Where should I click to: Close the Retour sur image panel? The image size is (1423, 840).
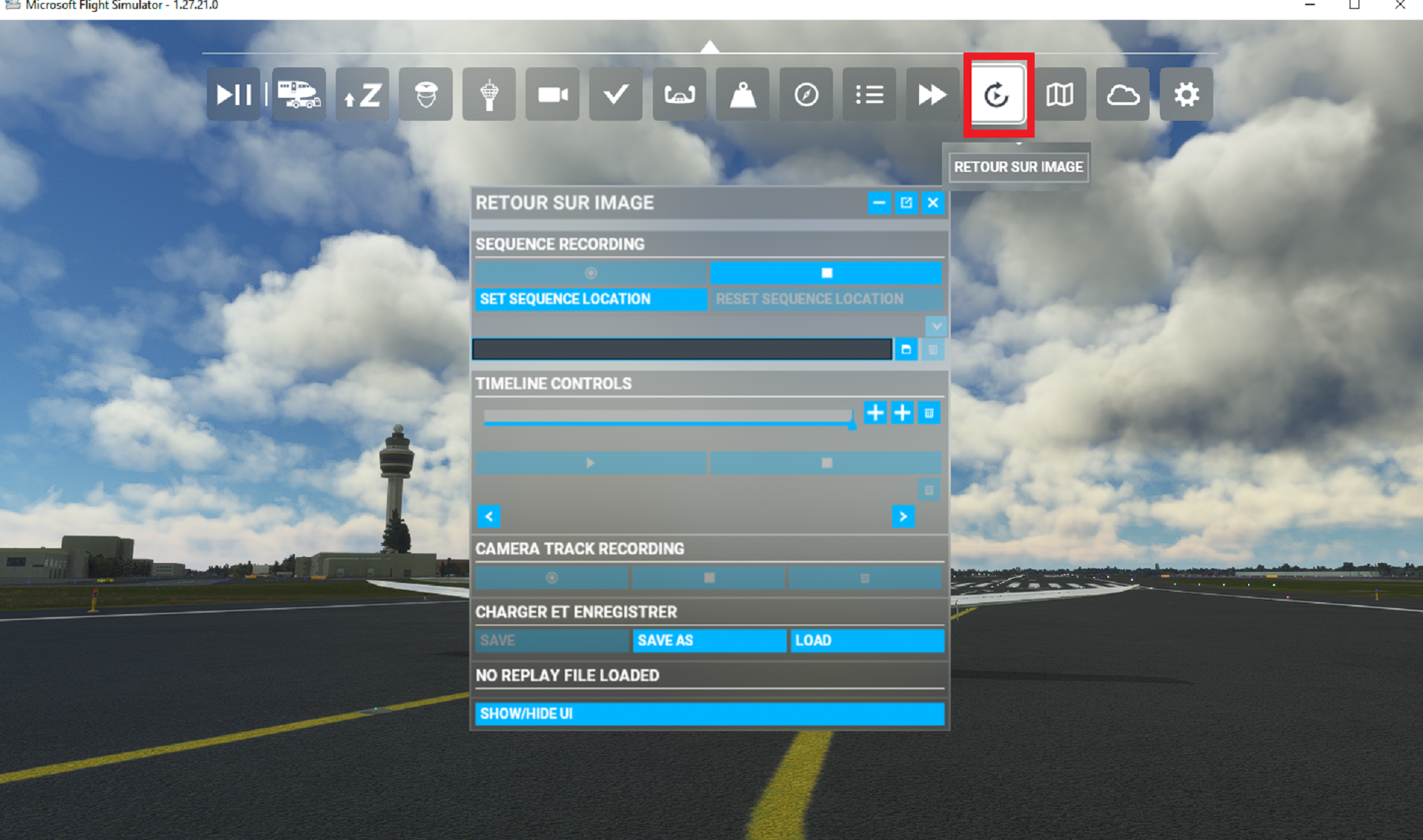tap(933, 202)
